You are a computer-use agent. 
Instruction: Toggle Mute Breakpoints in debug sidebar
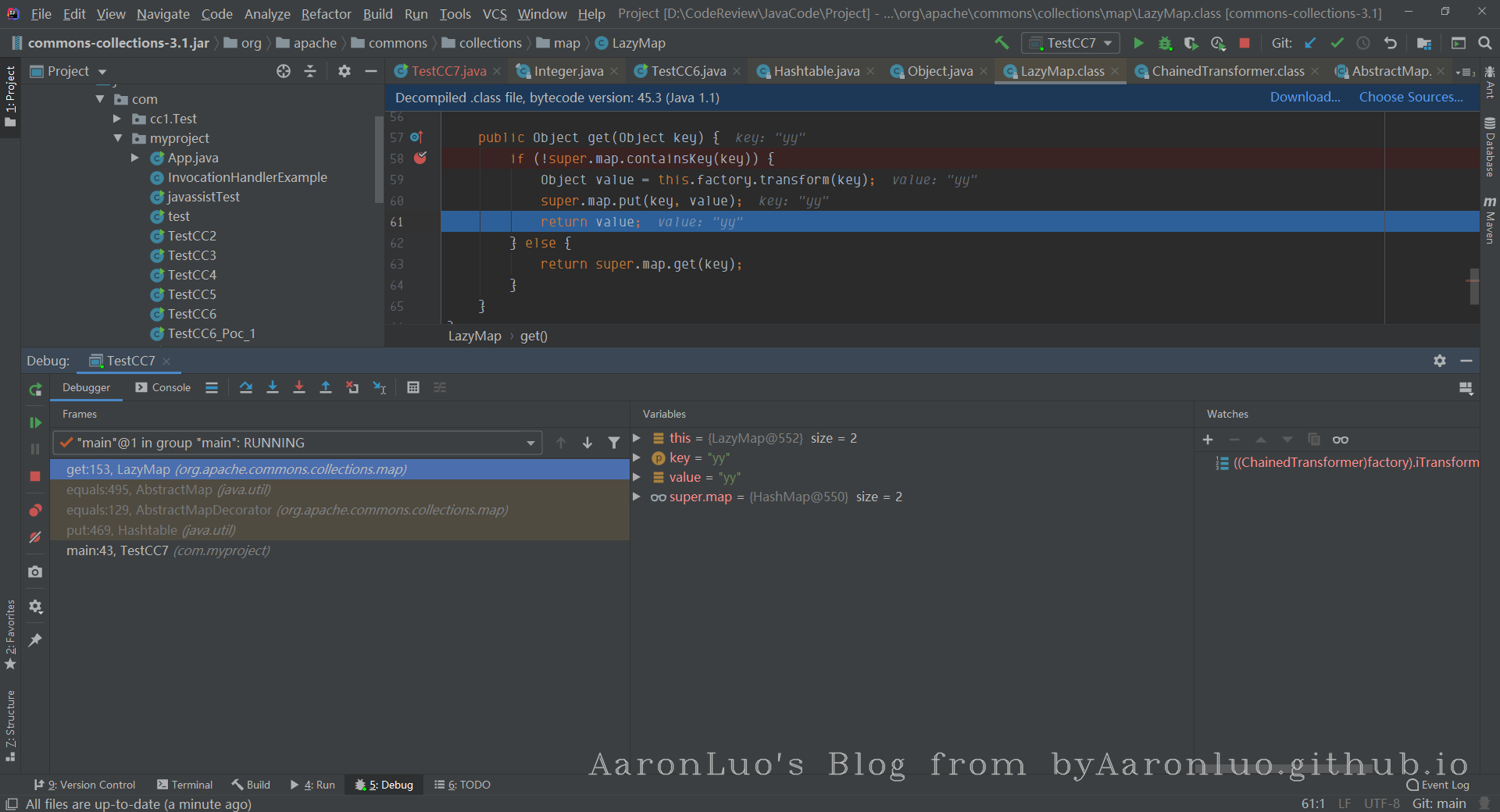(35, 537)
